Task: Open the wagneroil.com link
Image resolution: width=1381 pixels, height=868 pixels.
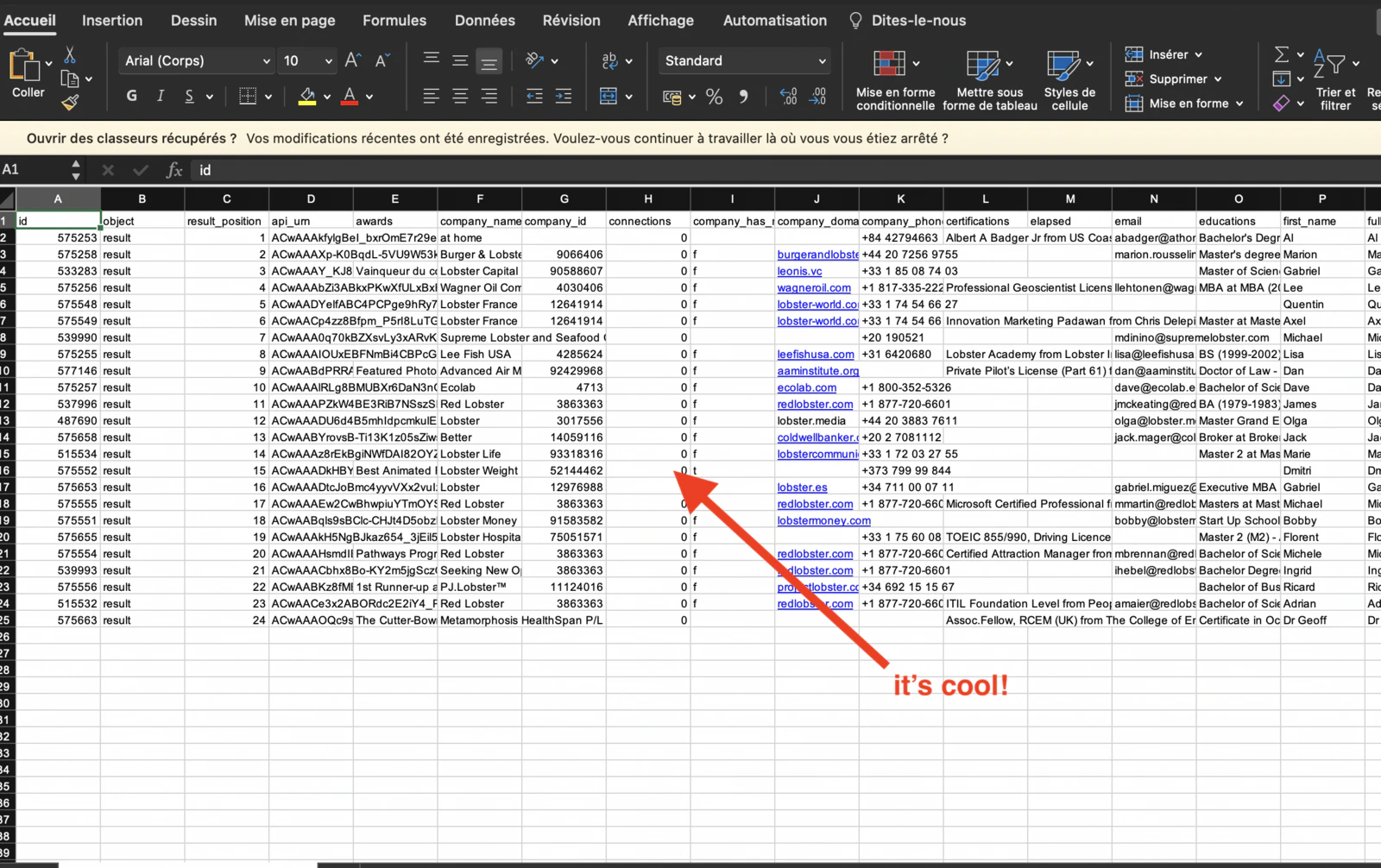Action: (814, 287)
